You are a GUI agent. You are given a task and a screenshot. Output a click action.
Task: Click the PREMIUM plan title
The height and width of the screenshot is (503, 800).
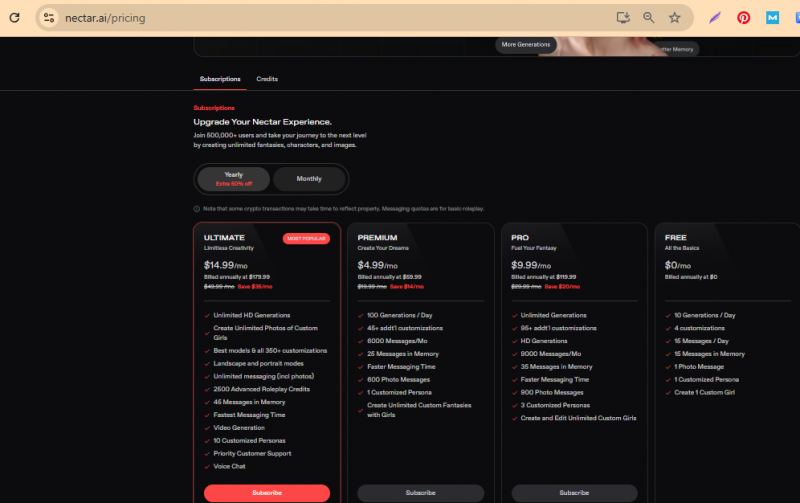tap(378, 238)
